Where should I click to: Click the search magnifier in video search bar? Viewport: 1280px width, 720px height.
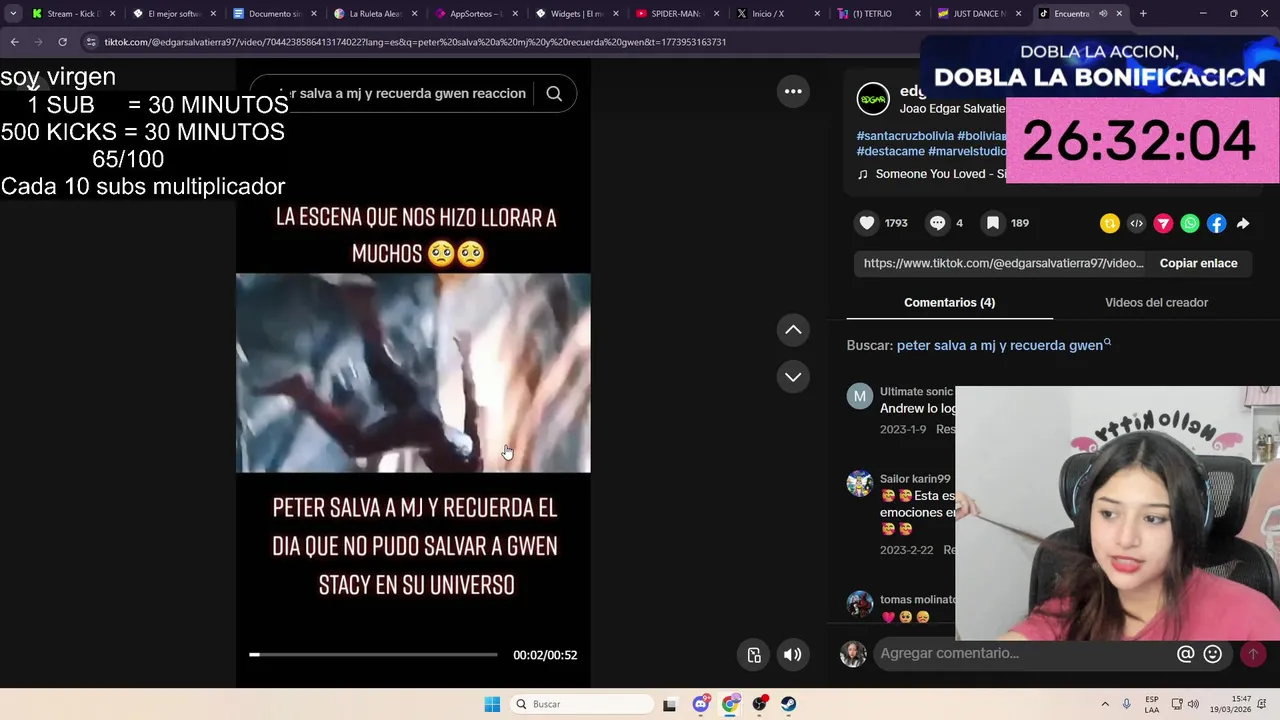554,93
